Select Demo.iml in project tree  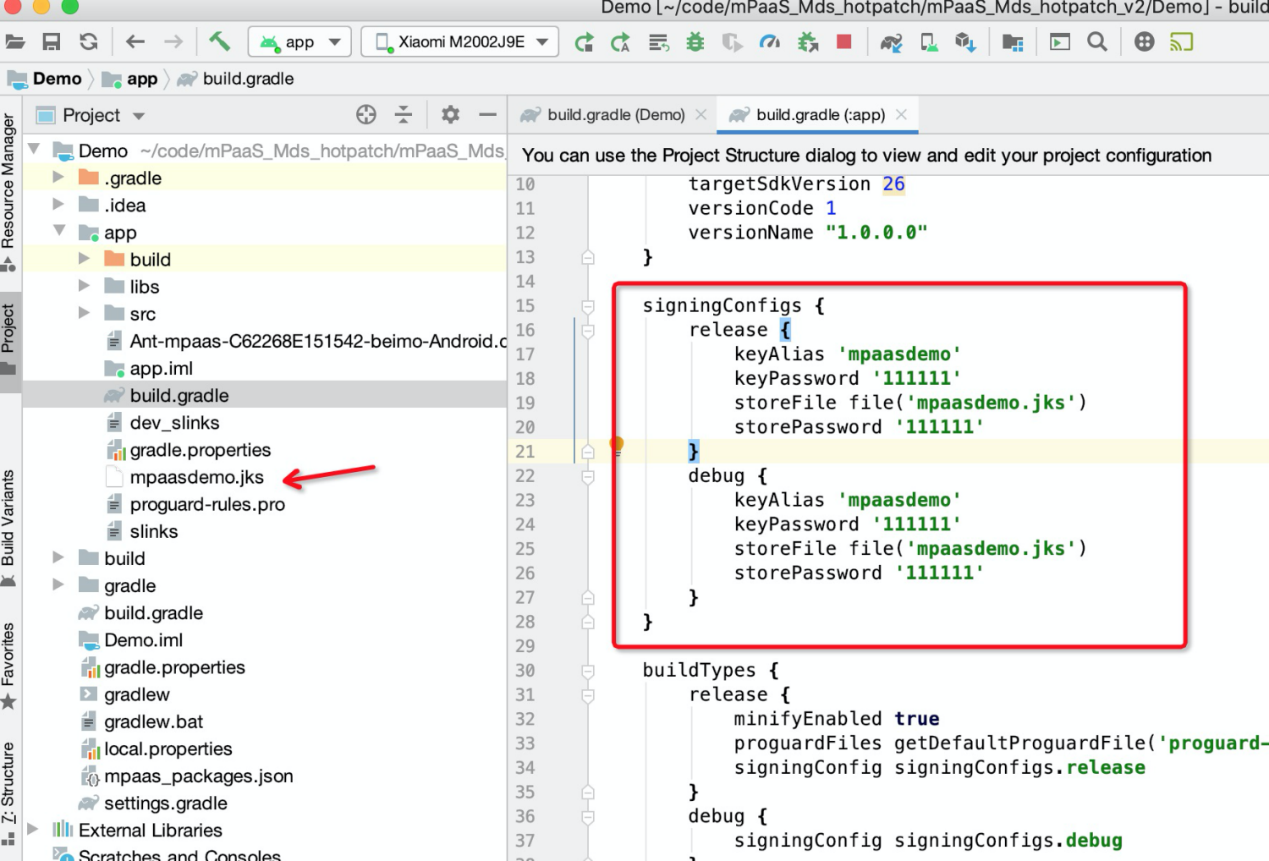coord(143,640)
